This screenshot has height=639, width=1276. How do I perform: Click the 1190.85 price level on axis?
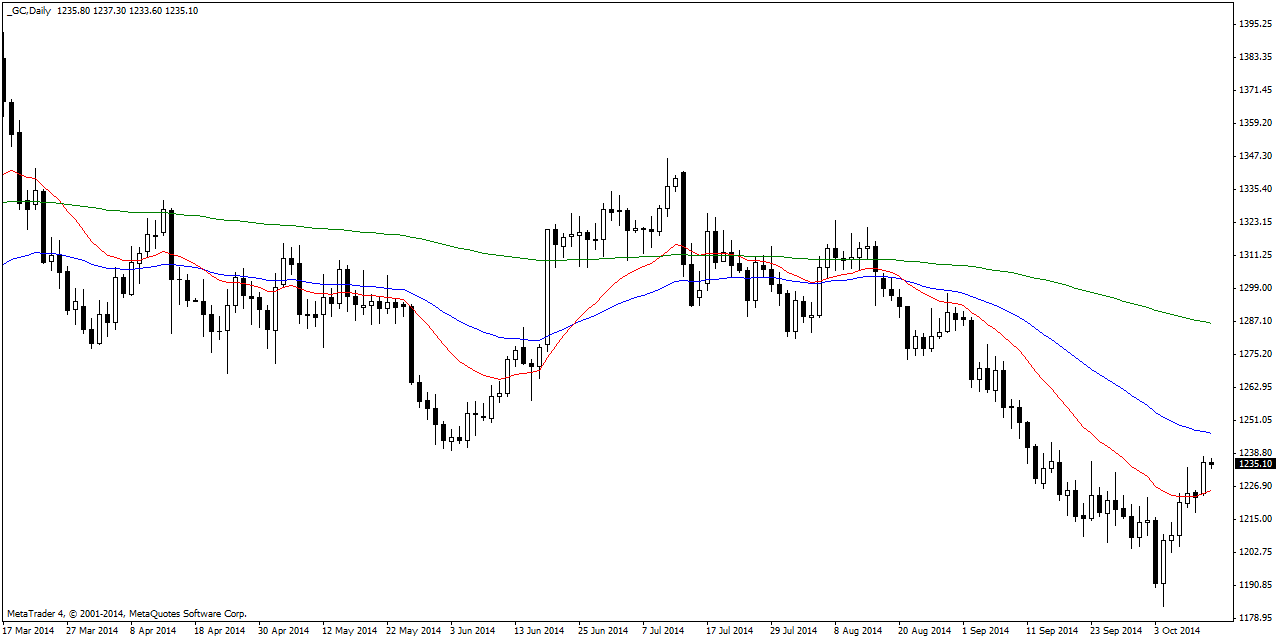tap(1253, 585)
